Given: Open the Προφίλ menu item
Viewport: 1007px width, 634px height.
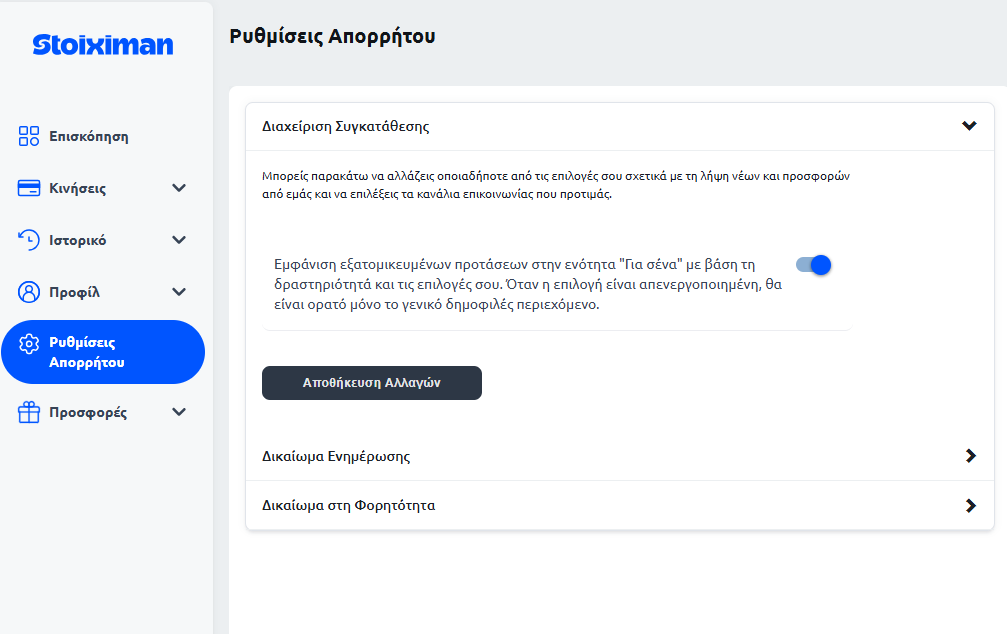Looking at the screenshot, I should (x=103, y=292).
